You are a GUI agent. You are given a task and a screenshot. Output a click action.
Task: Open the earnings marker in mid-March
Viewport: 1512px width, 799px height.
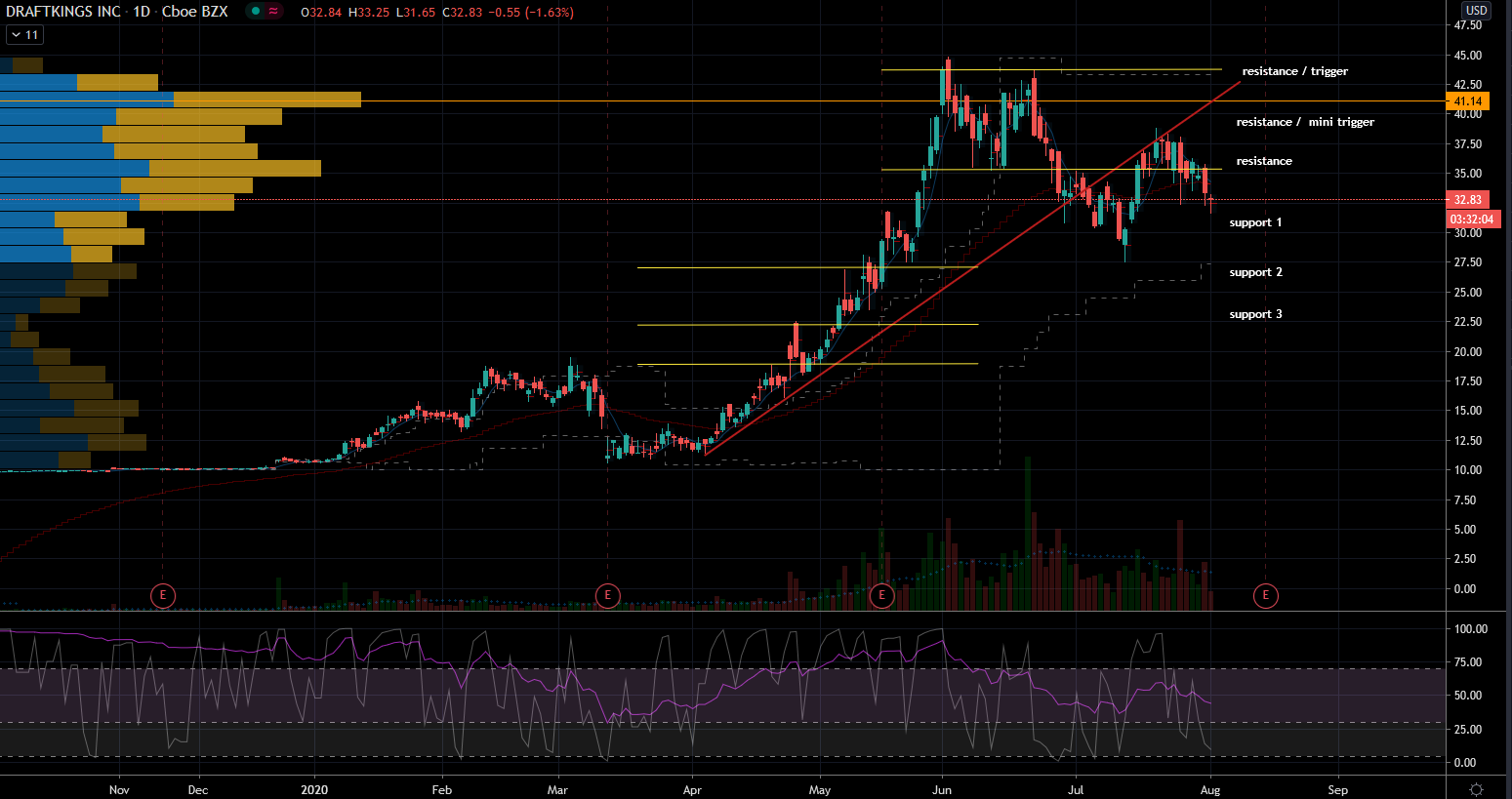pos(608,595)
